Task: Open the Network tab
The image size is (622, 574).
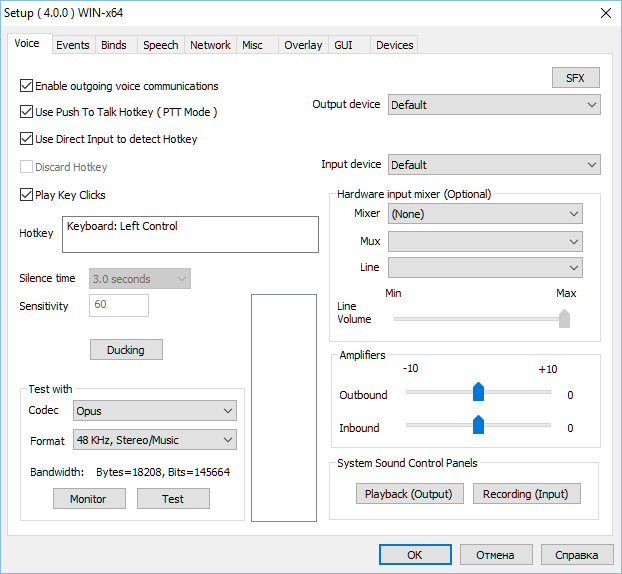Action: pos(210,45)
